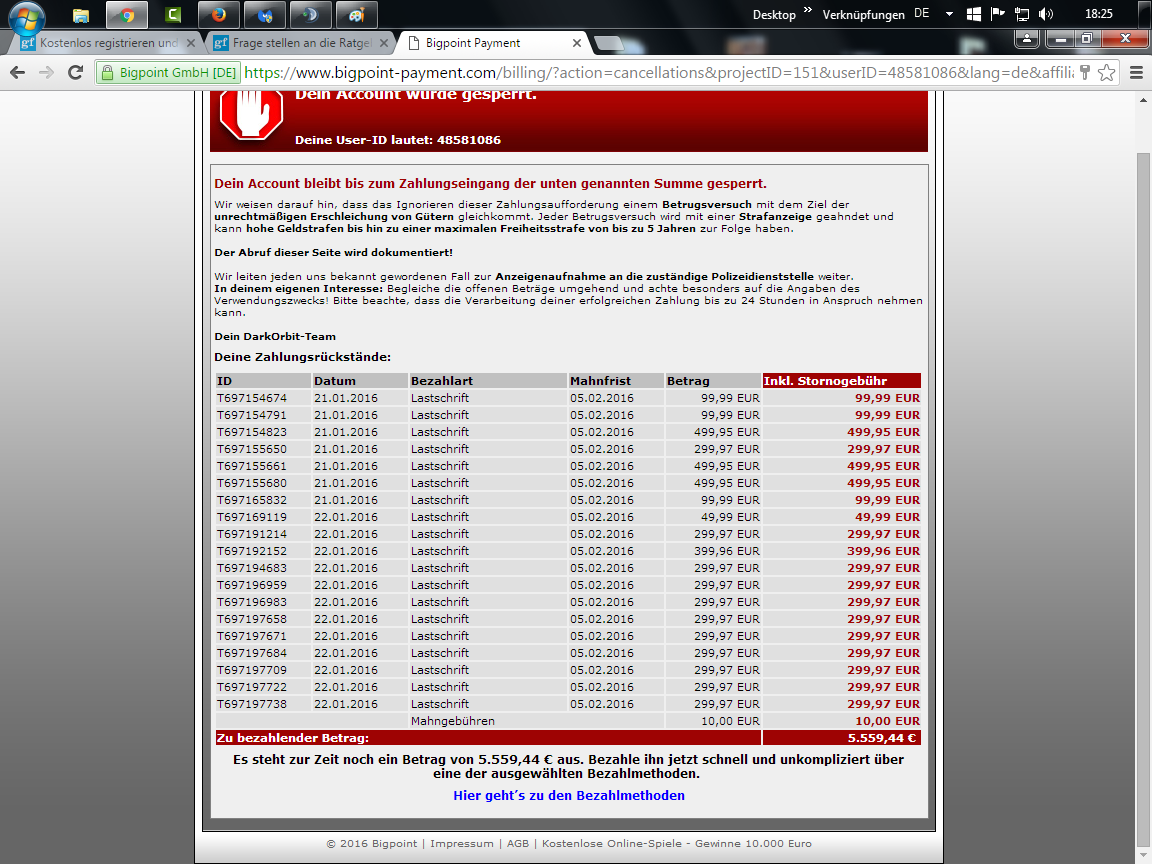Click the Deine Zahlungsrückstände heading
1152x864 pixels.
click(x=303, y=358)
